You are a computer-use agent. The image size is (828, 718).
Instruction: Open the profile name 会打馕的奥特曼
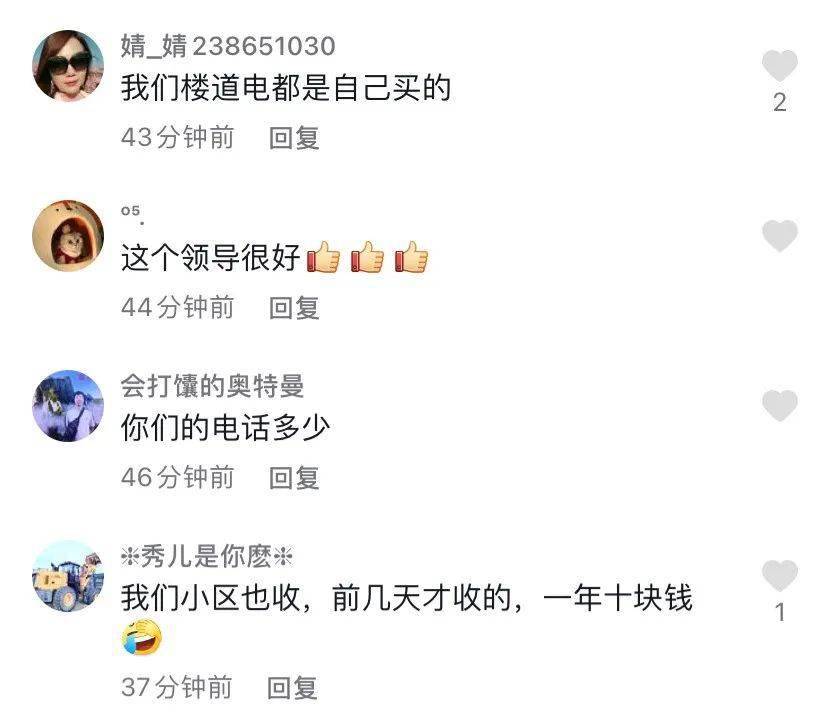click(x=212, y=386)
